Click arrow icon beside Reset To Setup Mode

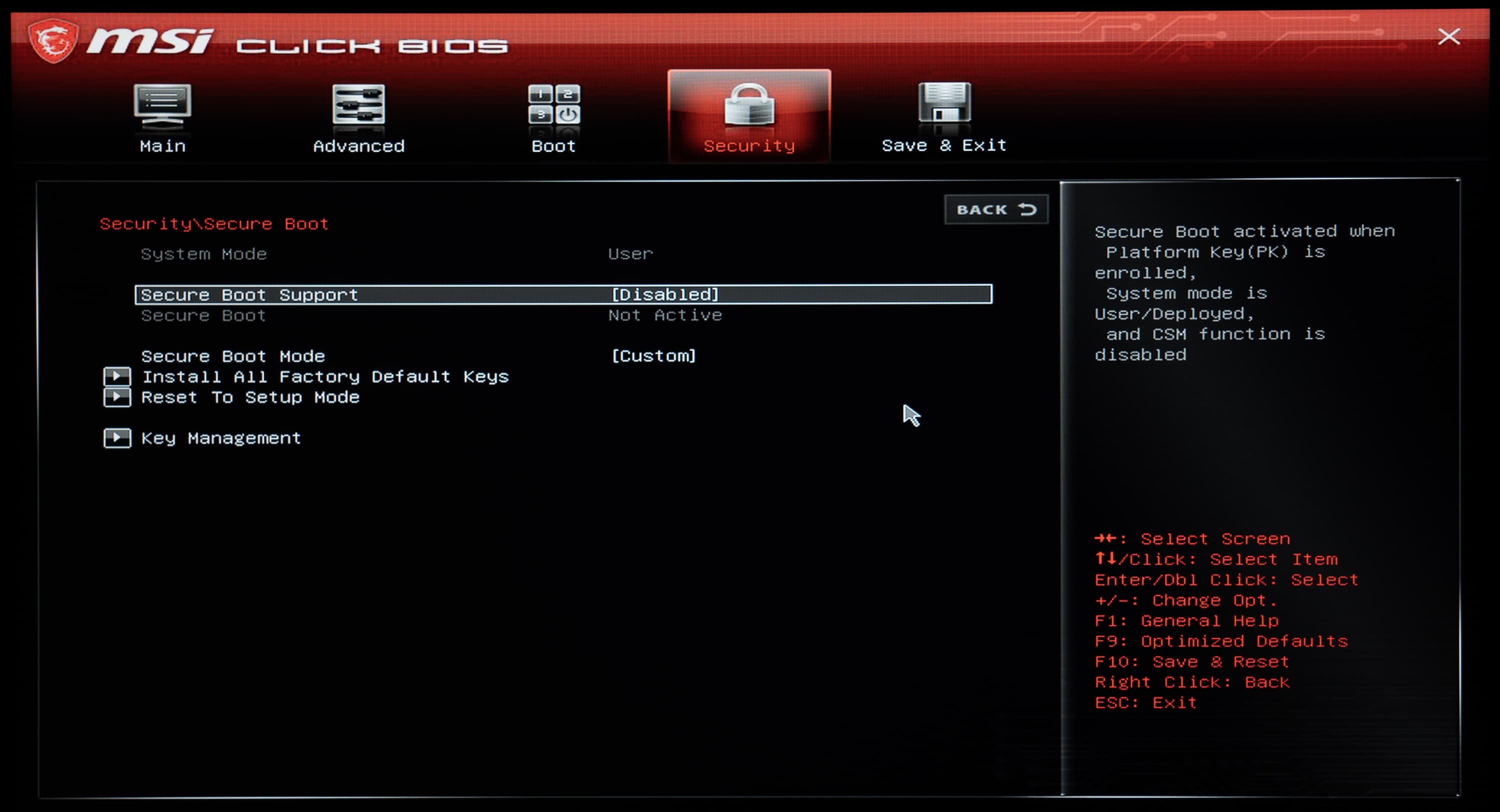117,397
